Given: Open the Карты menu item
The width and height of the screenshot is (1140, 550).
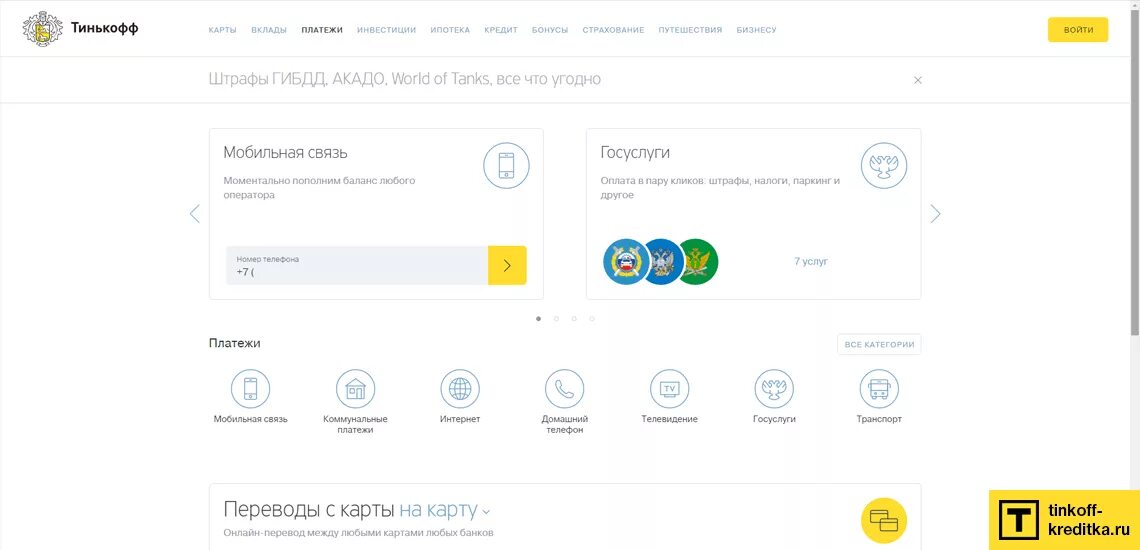Looking at the screenshot, I should [x=222, y=31].
